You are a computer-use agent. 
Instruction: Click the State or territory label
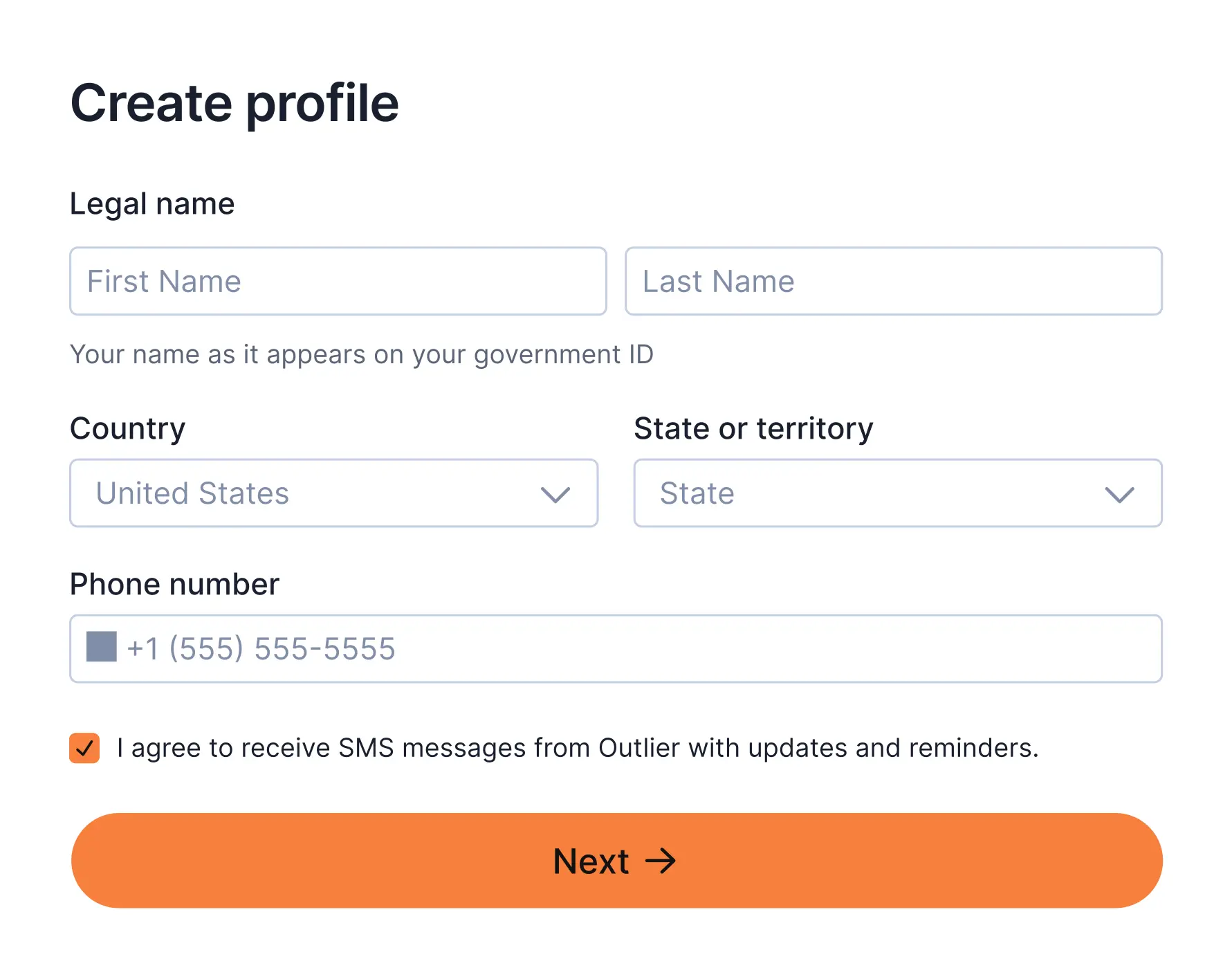click(753, 429)
